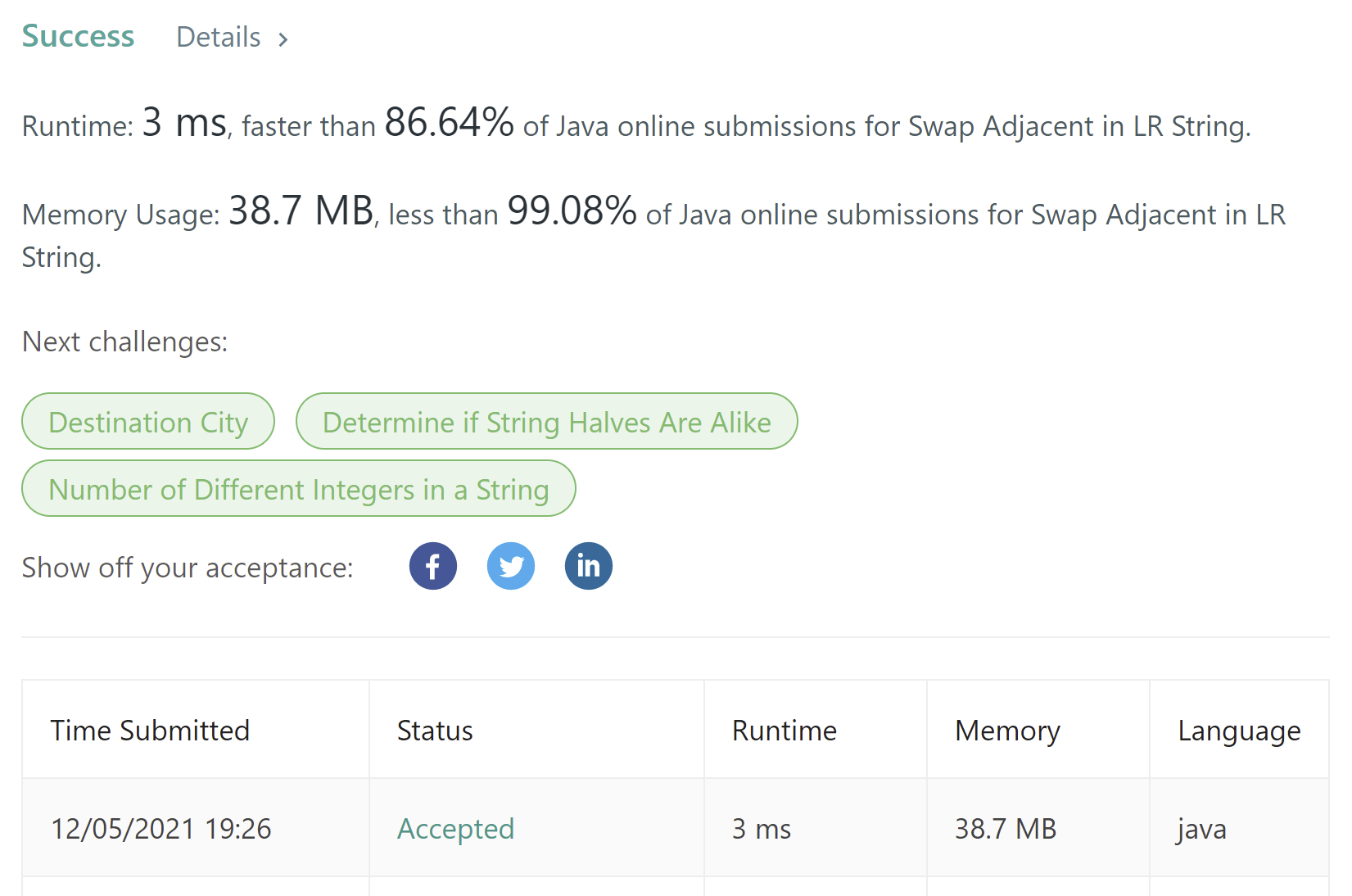Share acceptance on Facebook
Image resolution: width=1352 pixels, height=896 pixels.
coord(432,566)
